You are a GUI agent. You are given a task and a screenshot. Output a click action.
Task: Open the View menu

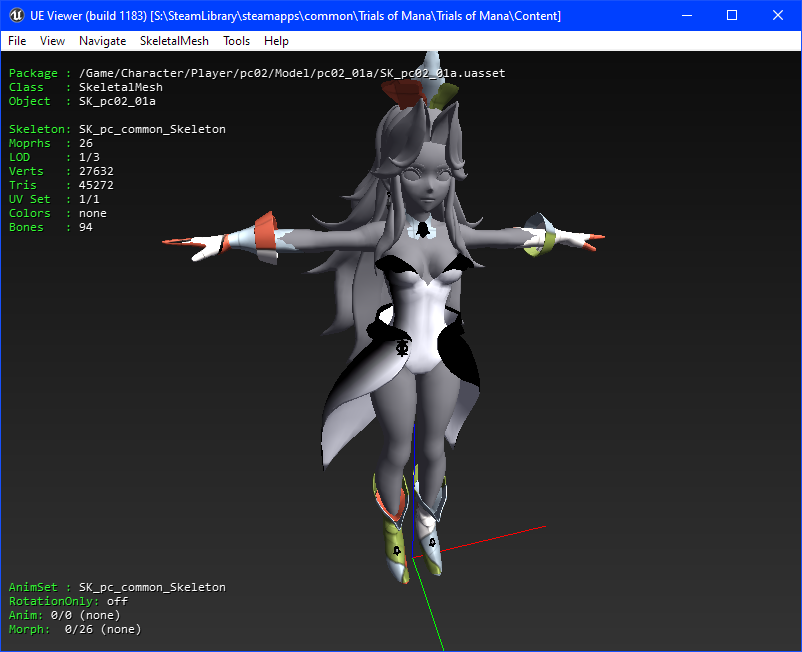[52, 41]
